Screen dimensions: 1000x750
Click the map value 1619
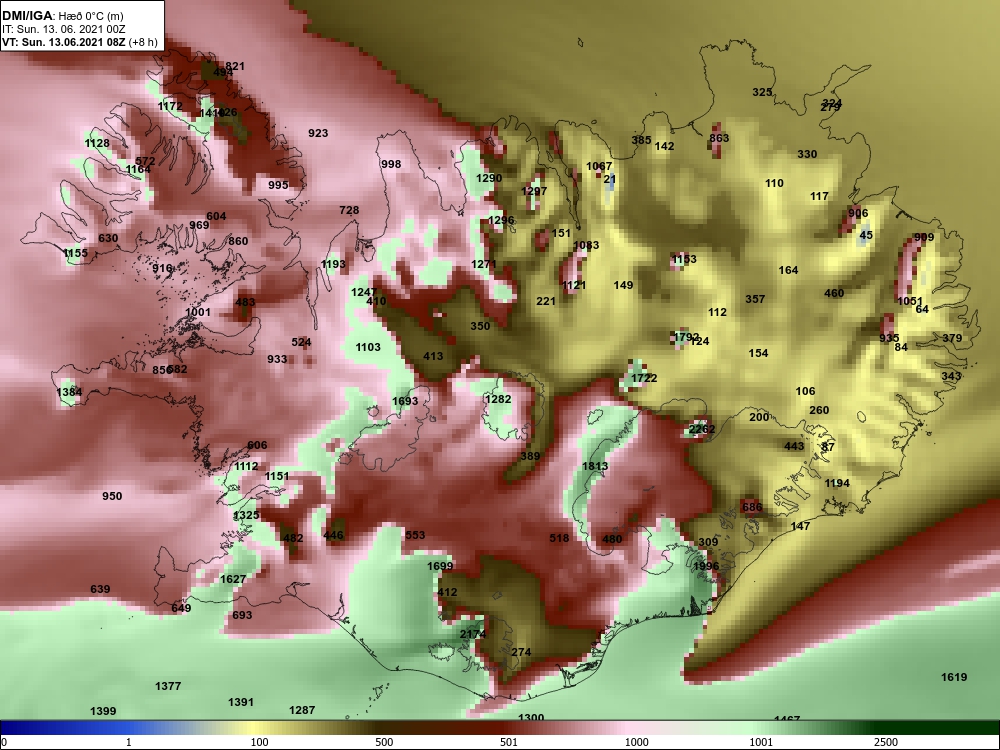(954, 677)
